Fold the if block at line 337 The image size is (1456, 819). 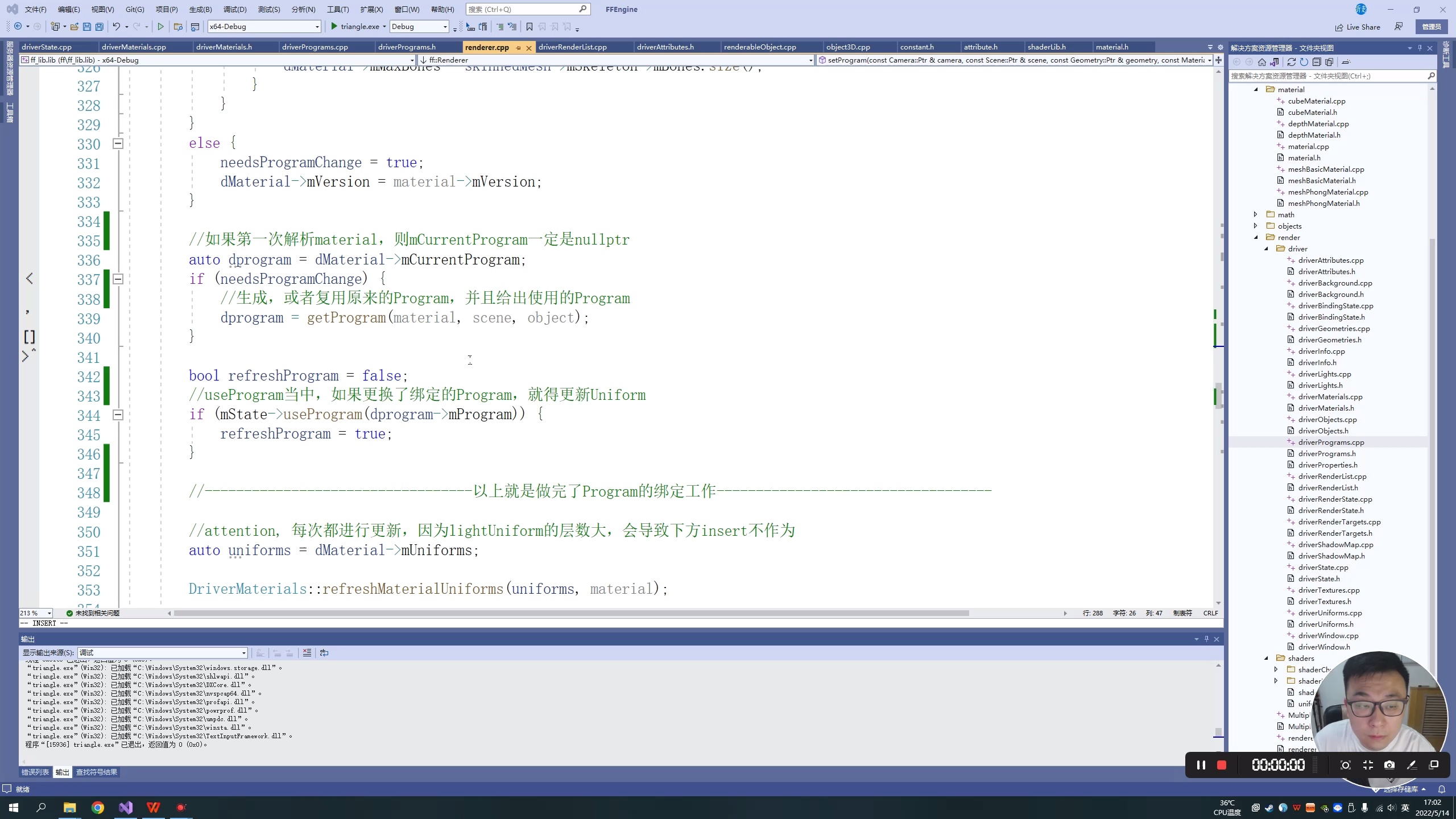118,279
